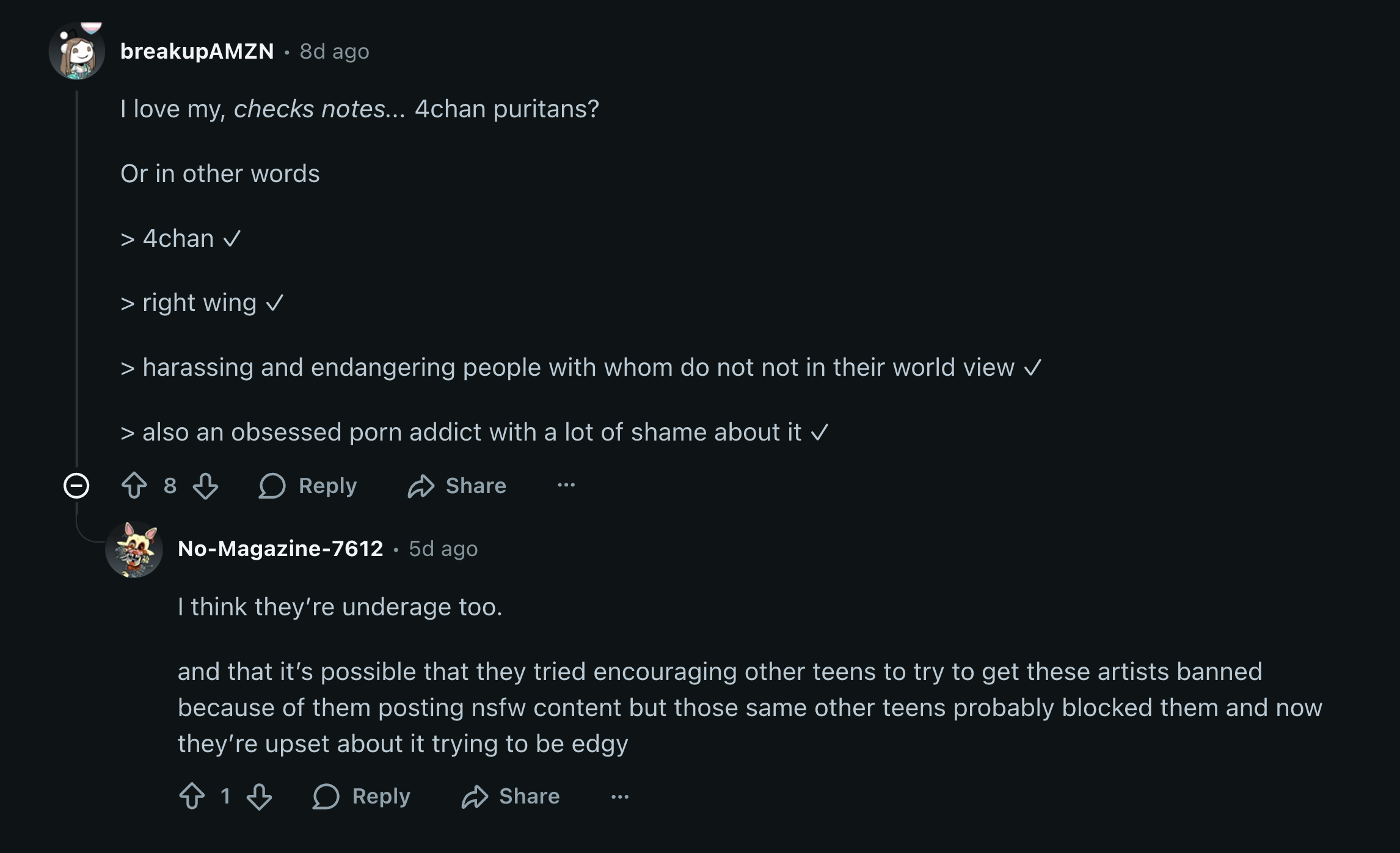Share breakupAMZN's comment
This screenshot has width=1400, height=853.
457,486
